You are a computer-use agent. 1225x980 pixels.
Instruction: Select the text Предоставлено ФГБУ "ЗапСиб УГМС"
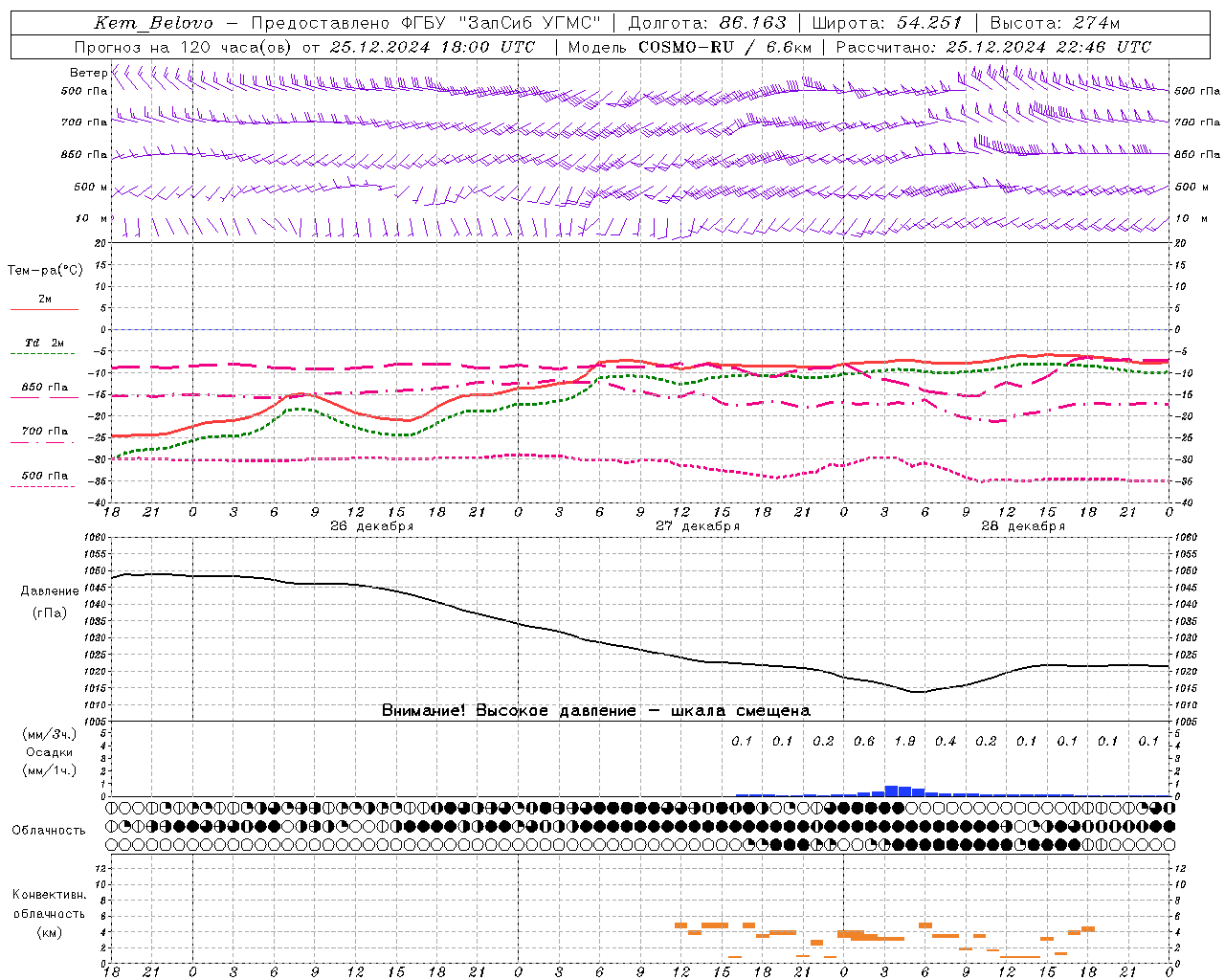pyautogui.click(x=426, y=23)
